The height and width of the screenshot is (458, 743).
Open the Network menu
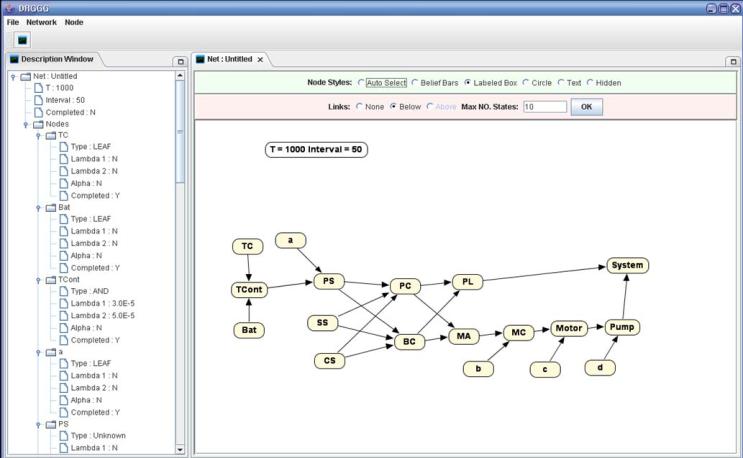pyautogui.click(x=42, y=21)
